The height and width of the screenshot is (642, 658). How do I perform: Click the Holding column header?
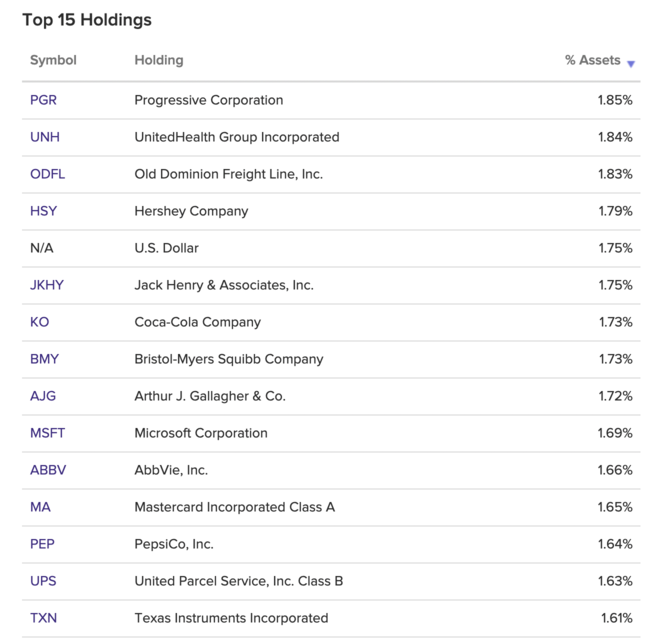159,60
